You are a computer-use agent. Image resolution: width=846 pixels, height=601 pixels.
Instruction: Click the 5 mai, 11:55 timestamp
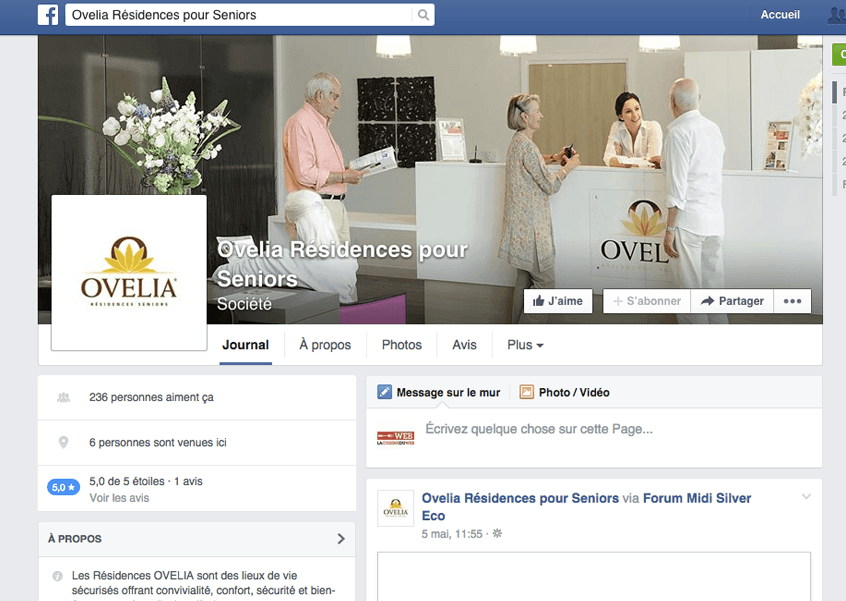(x=452, y=534)
